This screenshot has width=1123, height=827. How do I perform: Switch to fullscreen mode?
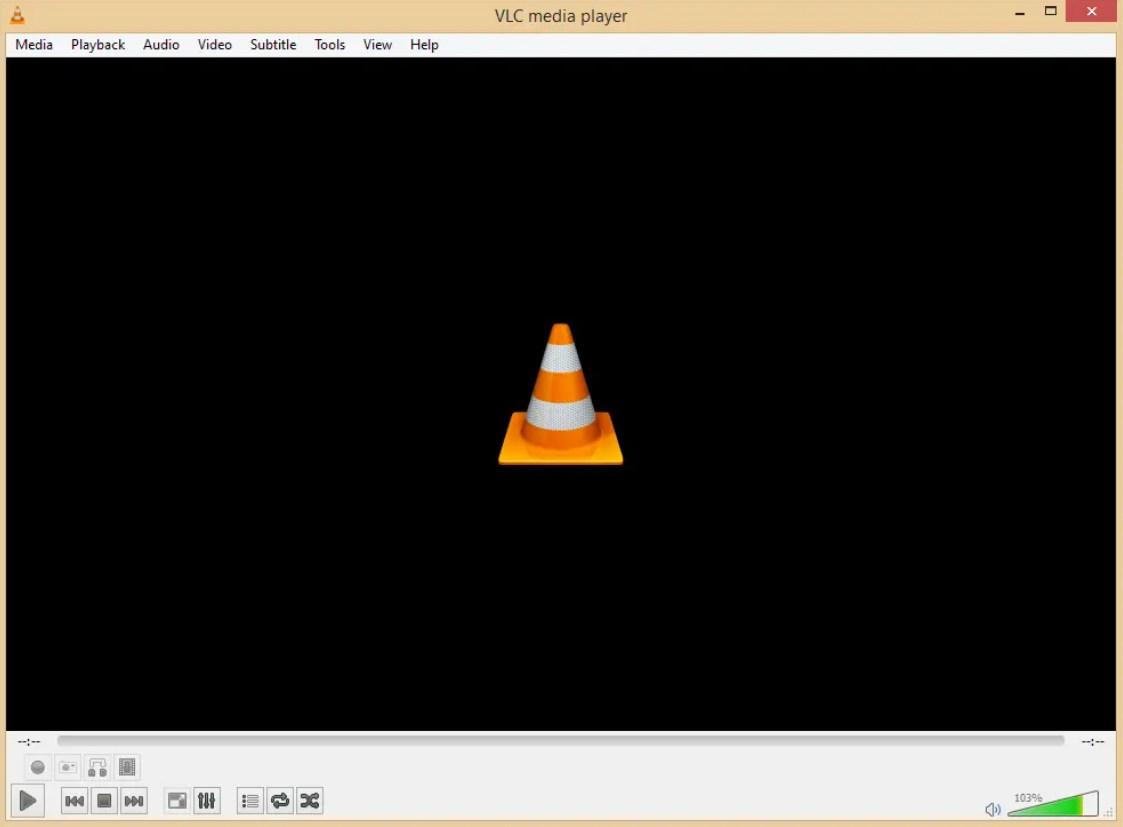click(x=177, y=800)
